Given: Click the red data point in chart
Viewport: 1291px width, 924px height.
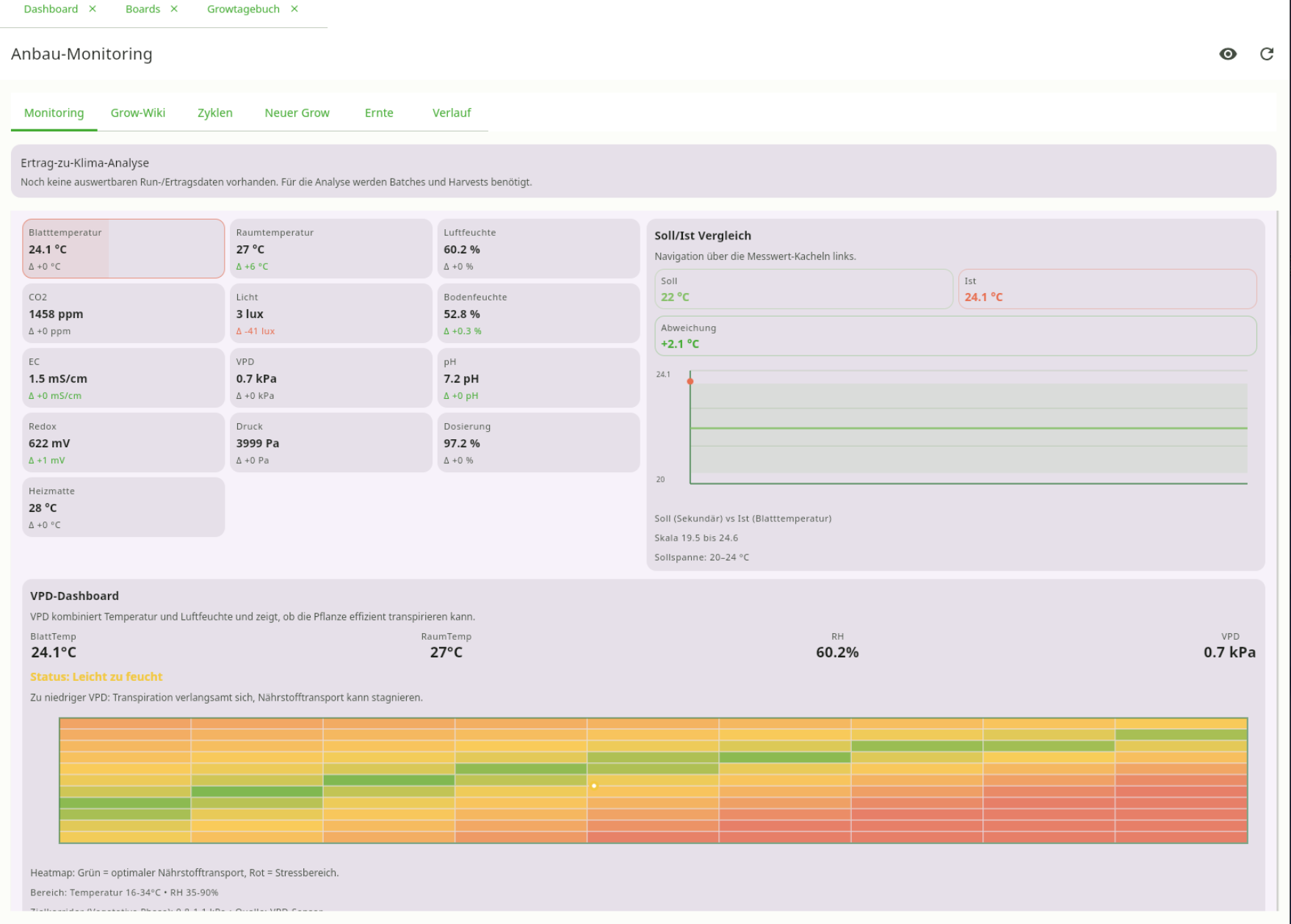Looking at the screenshot, I should [690, 381].
